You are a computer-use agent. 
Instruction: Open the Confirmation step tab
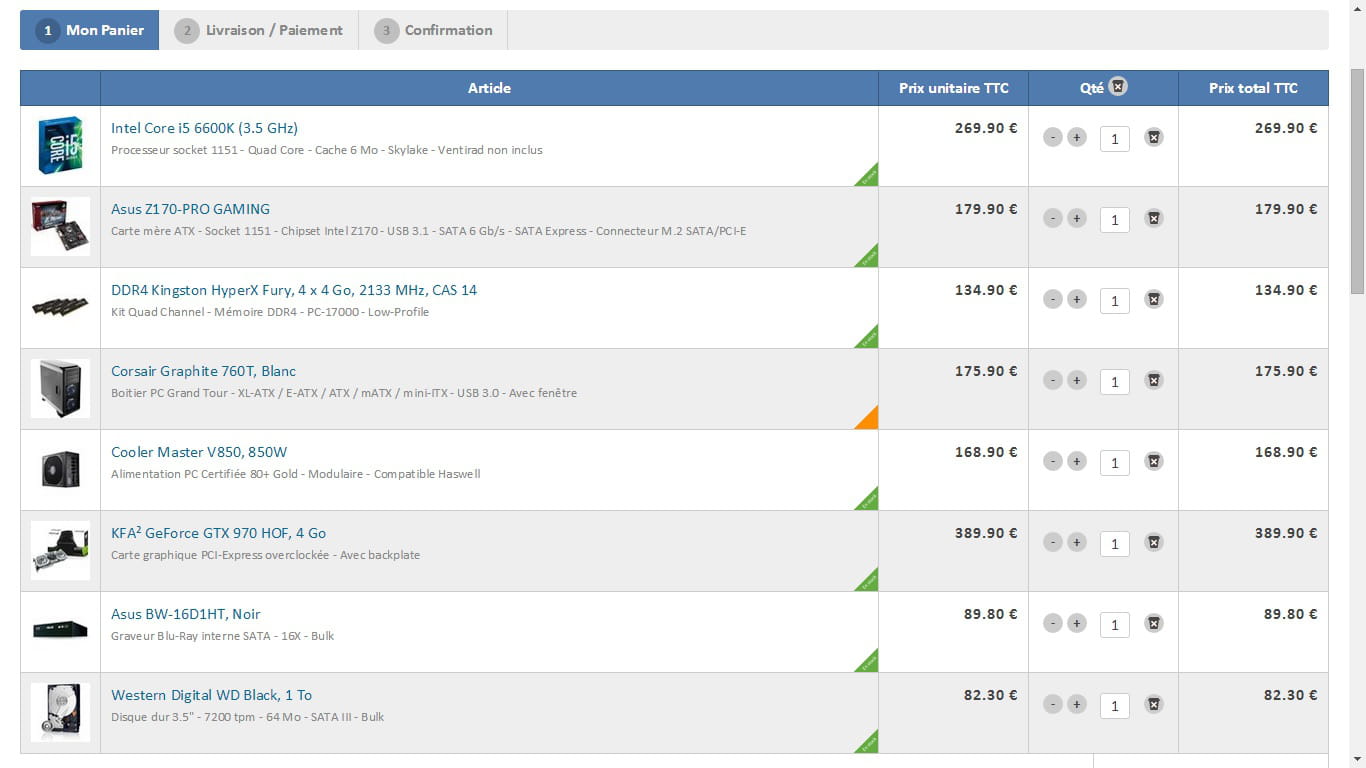click(433, 30)
